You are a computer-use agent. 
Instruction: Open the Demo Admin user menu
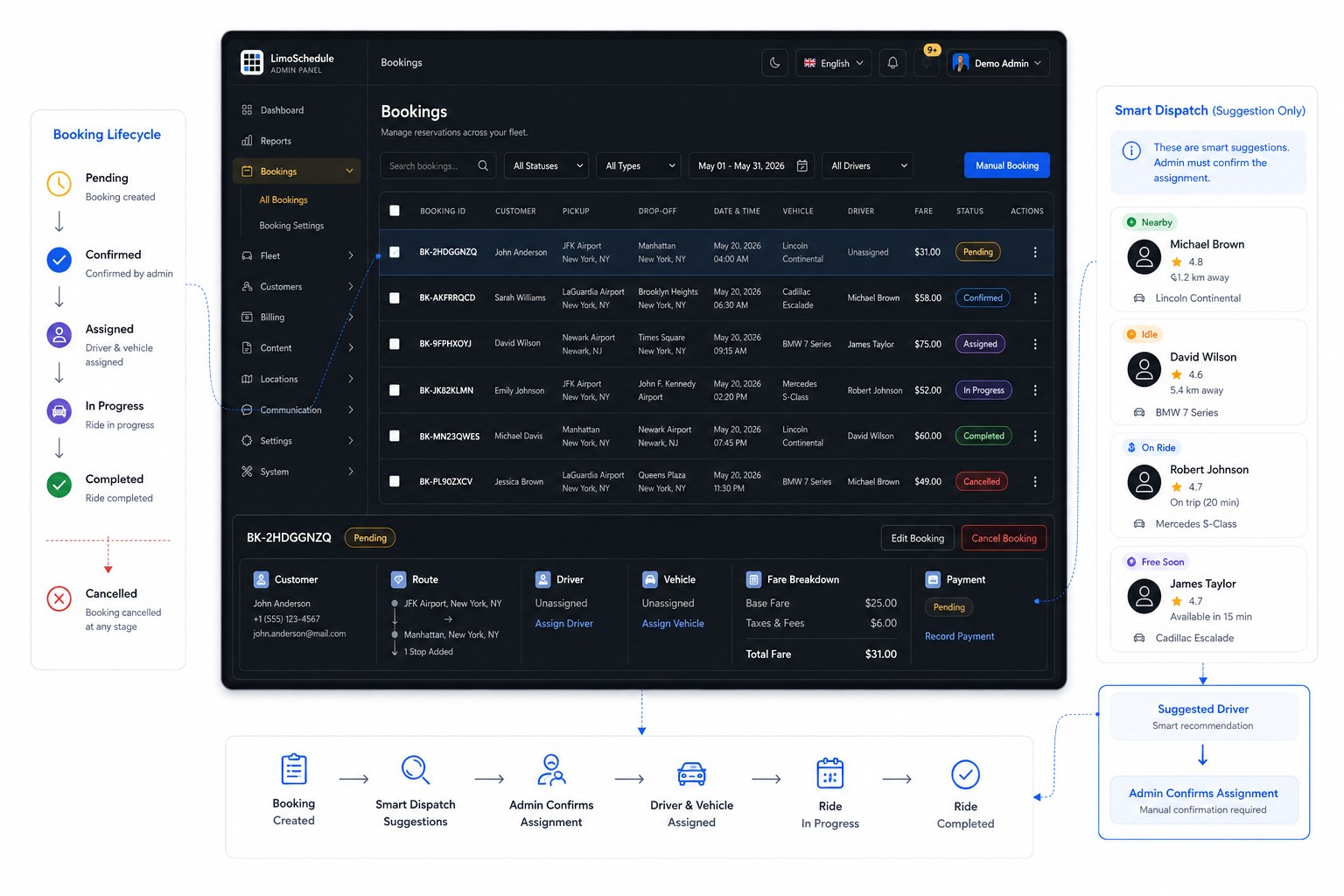[997, 63]
